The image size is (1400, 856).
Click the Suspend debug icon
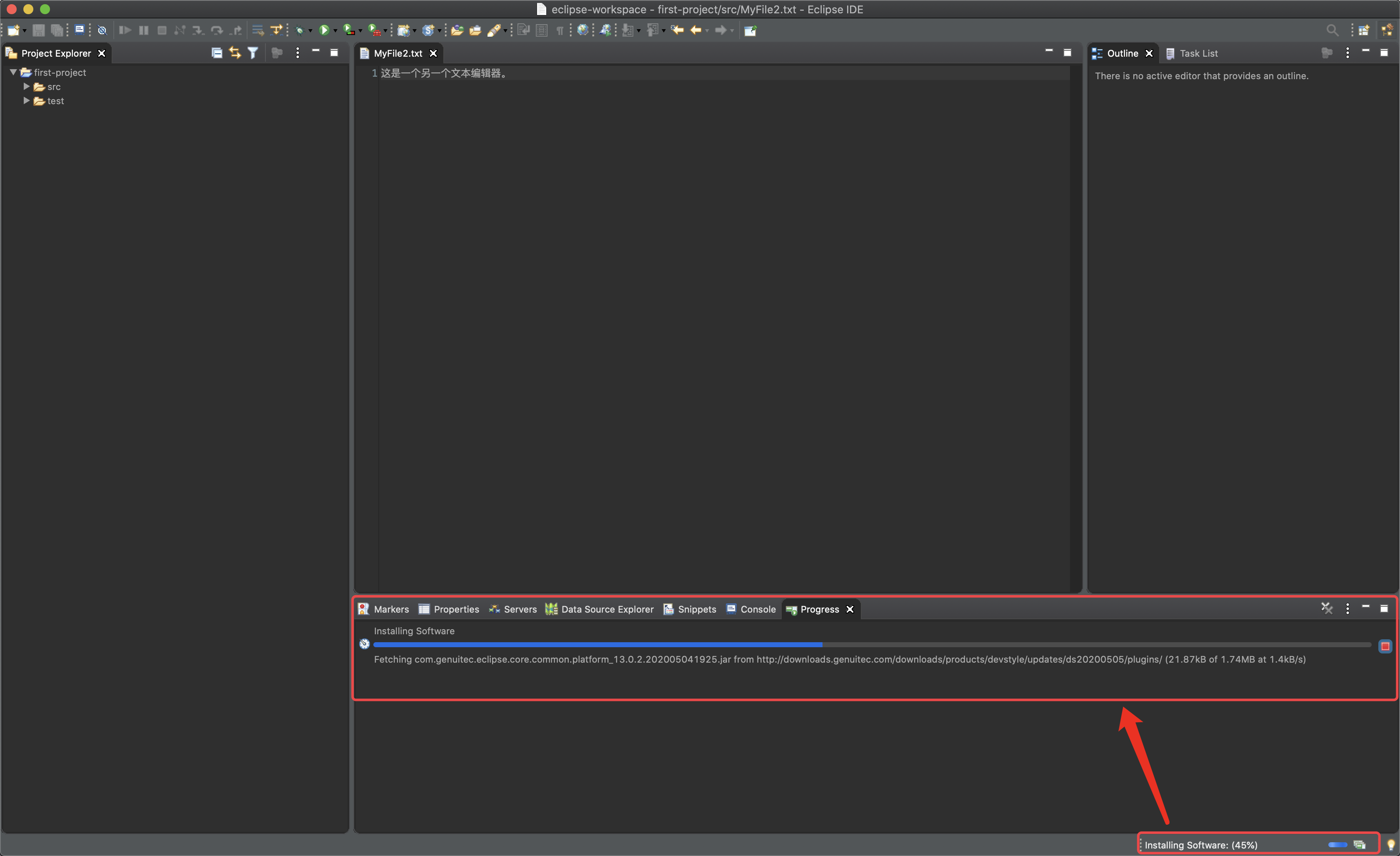144,30
